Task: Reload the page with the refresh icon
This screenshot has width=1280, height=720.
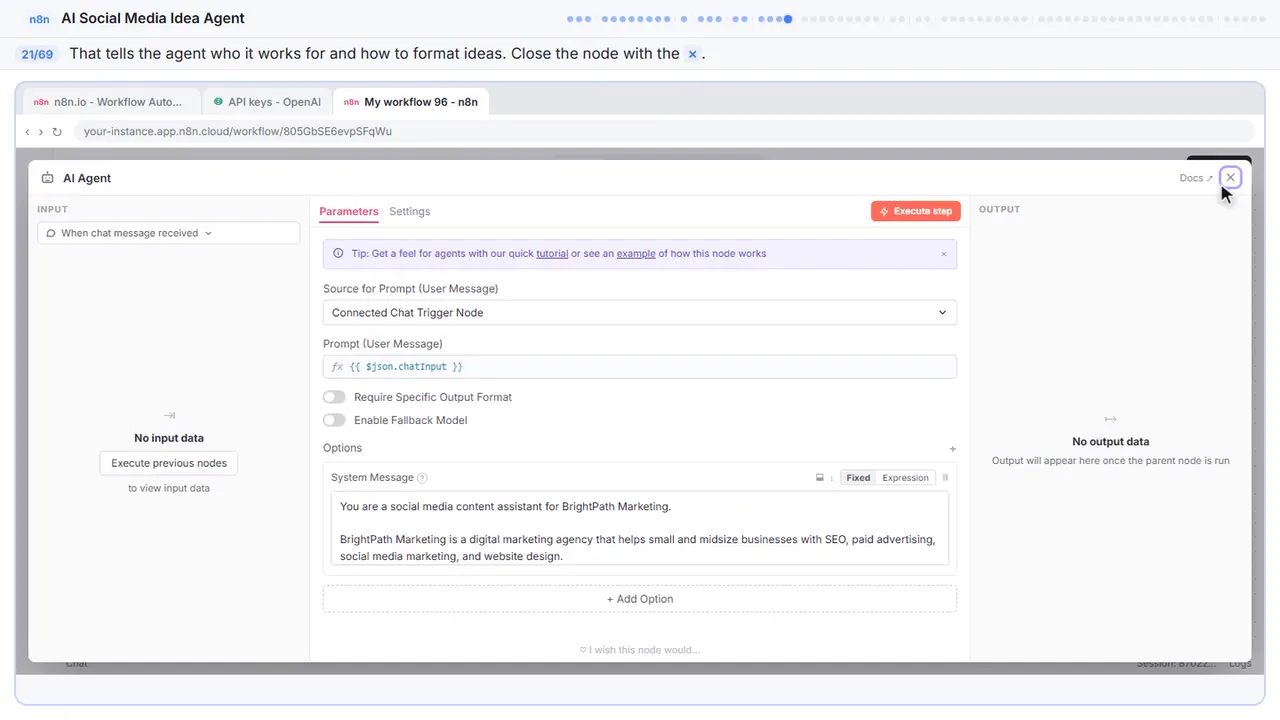Action: 57,132
